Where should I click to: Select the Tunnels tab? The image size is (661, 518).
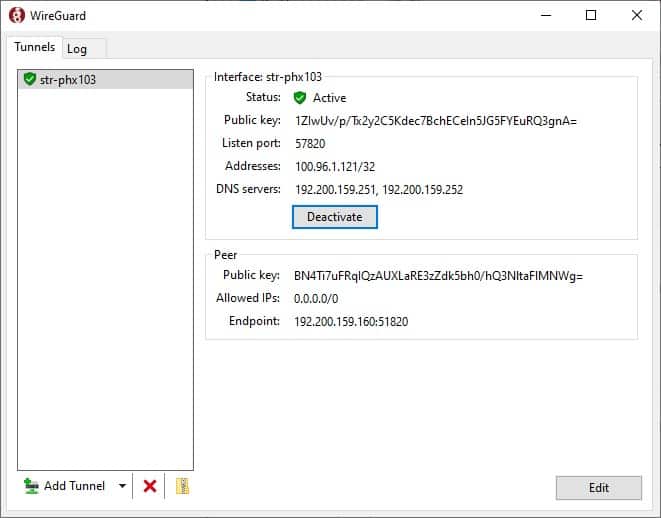pyautogui.click(x=35, y=47)
